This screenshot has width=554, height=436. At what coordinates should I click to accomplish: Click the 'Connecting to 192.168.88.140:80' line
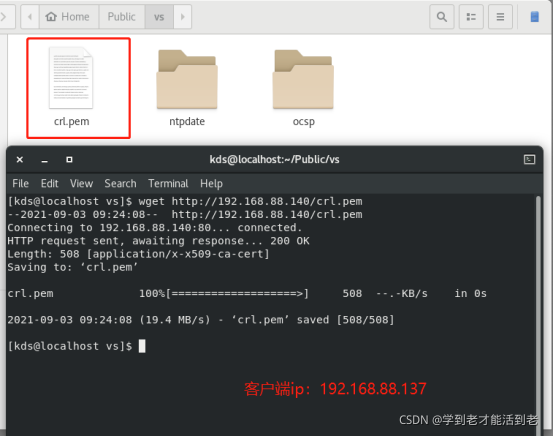[x=155, y=228]
